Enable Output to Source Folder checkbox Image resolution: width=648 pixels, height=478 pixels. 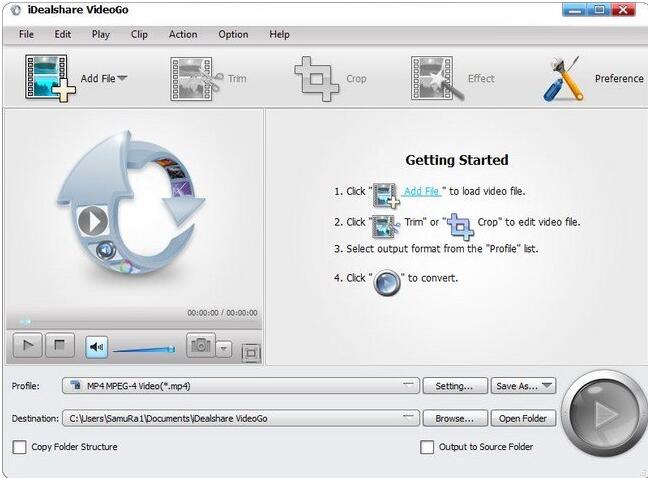tap(427, 447)
